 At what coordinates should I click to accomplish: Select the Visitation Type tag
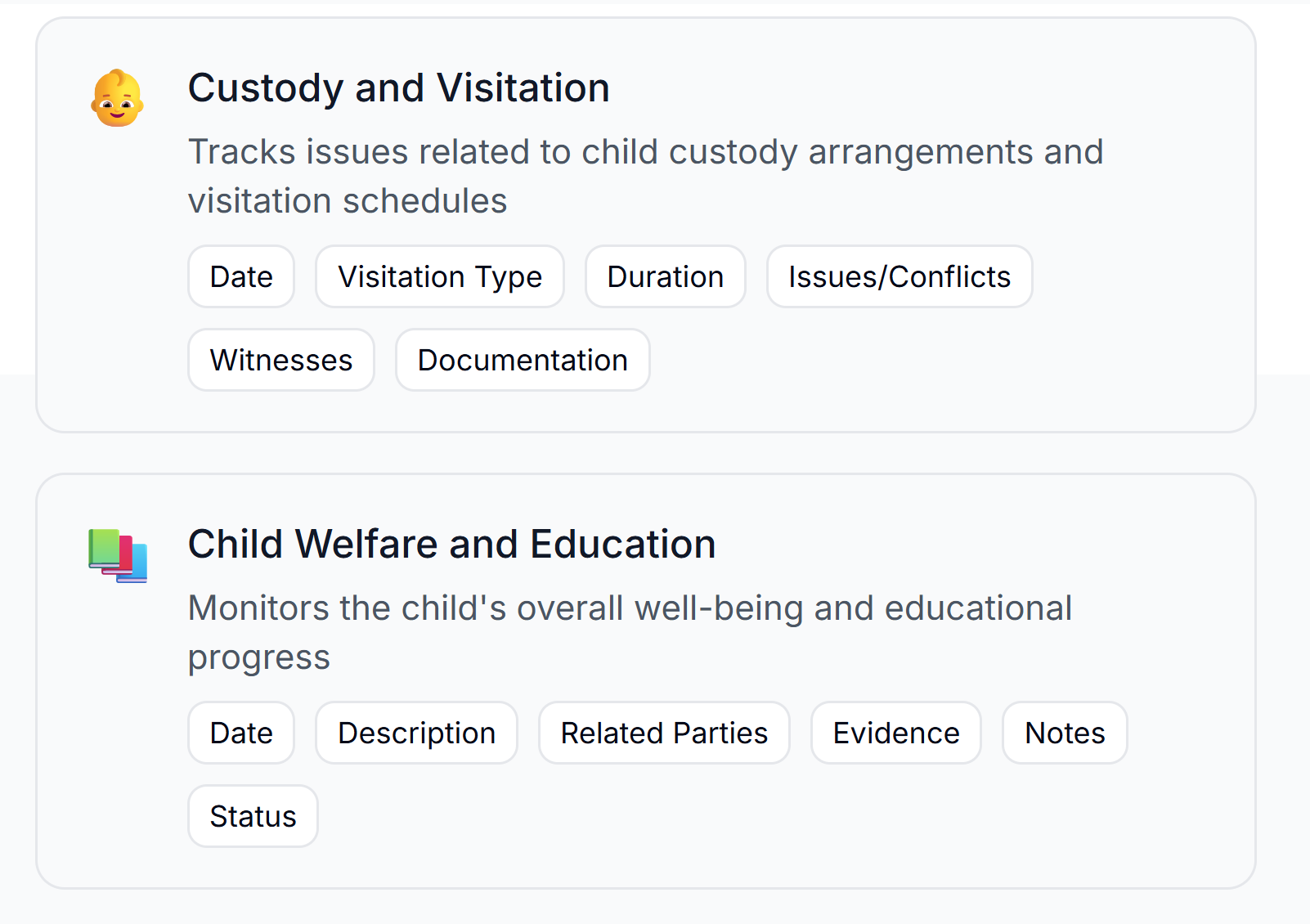(440, 276)
